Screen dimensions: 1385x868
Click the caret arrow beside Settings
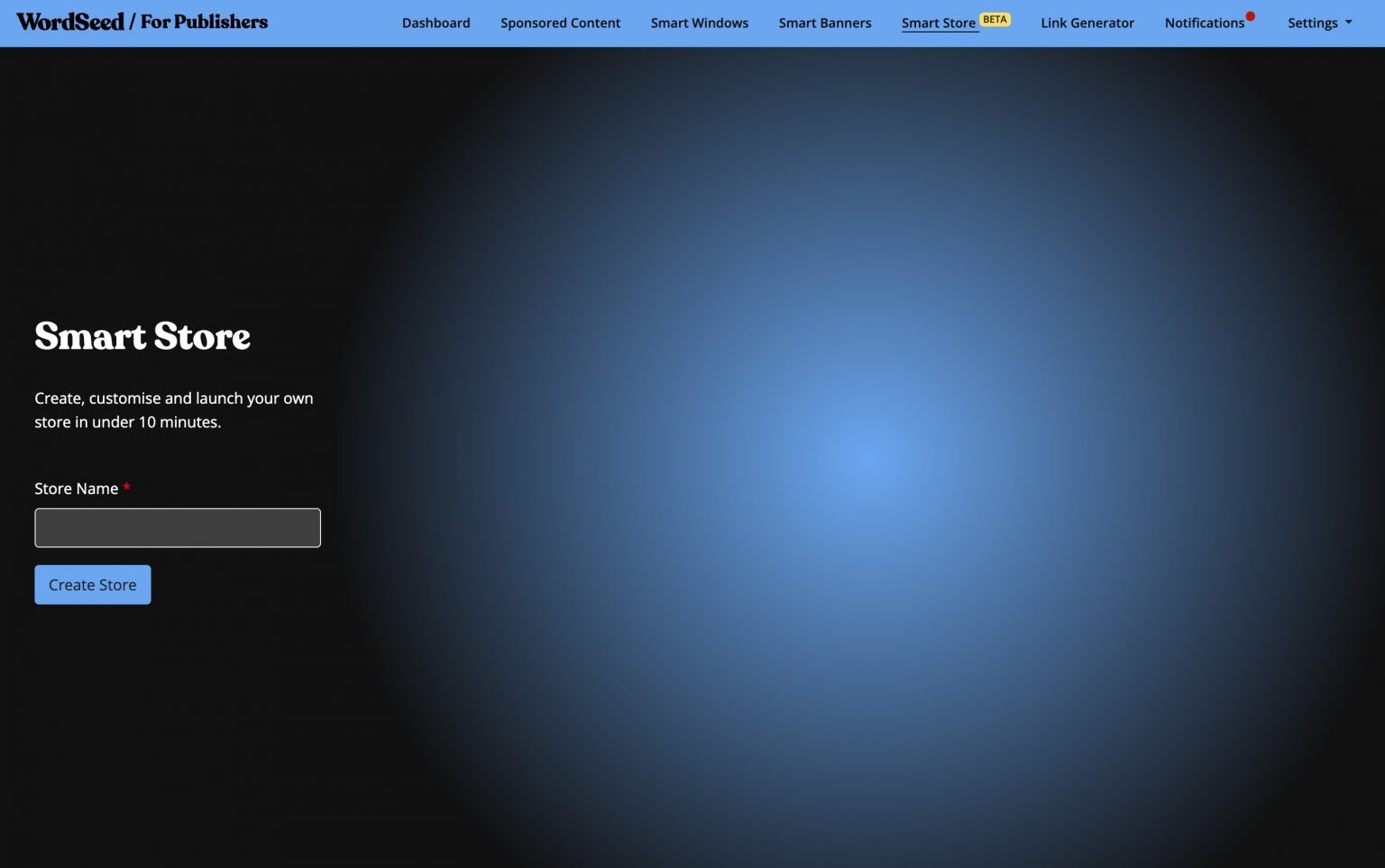1349,23
